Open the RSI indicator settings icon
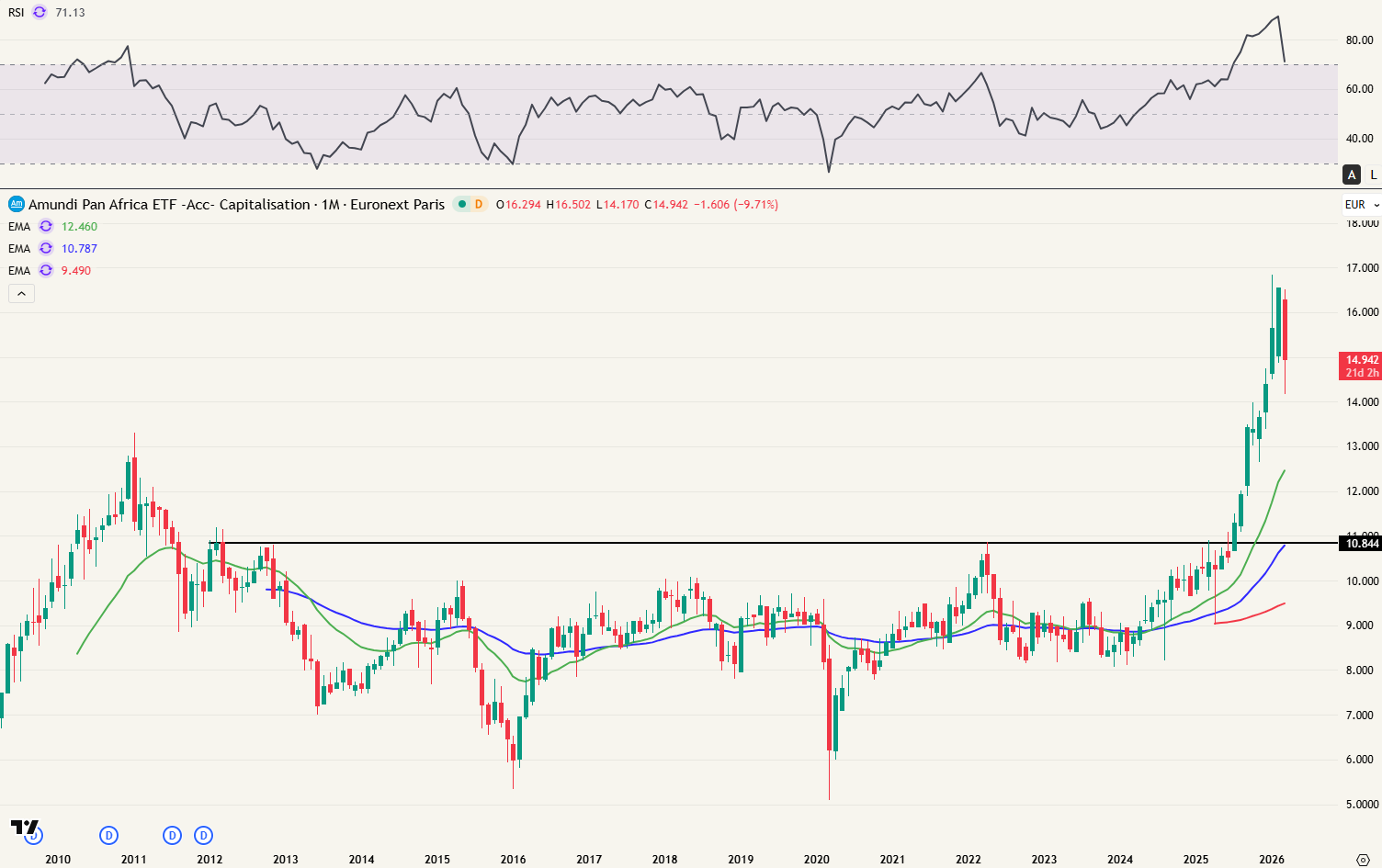Image resolution: width=1382 pixels, height=868 pixels. pos(38,14)
